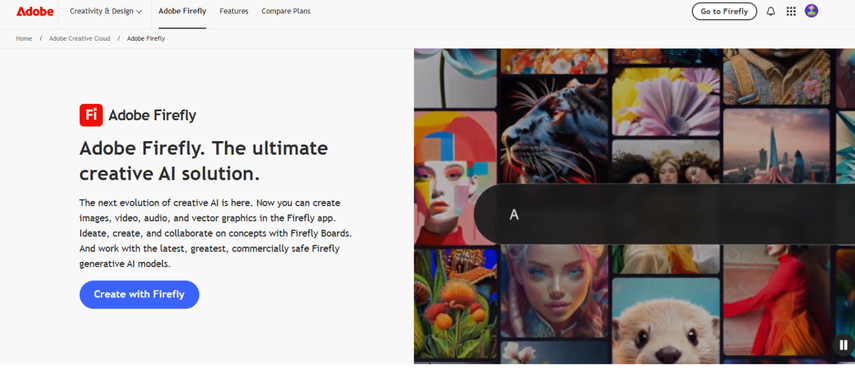Open the Compare Plans tab
The image size is (855, 376).
pos(286,11)
